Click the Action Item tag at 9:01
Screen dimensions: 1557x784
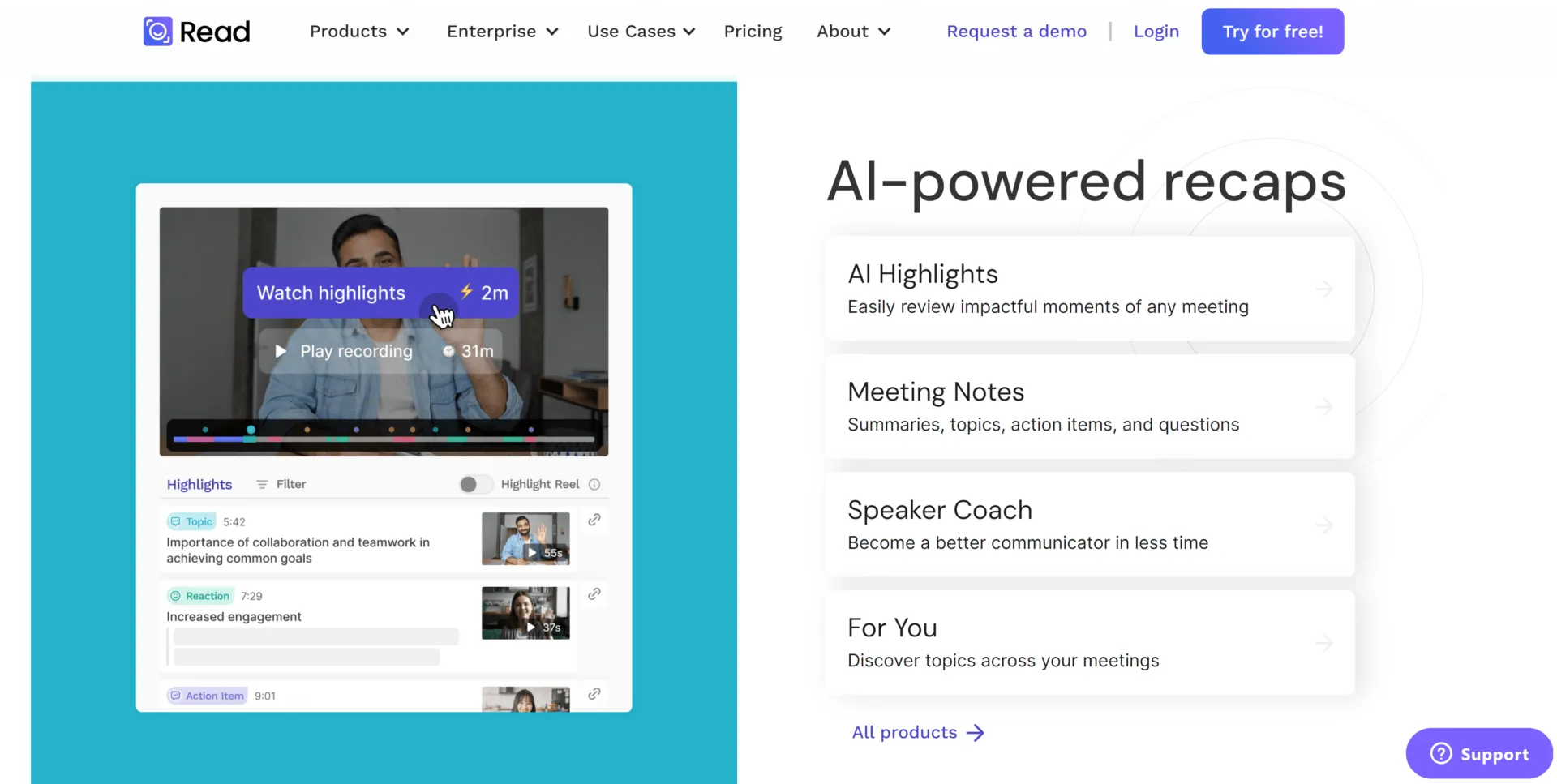207,696
